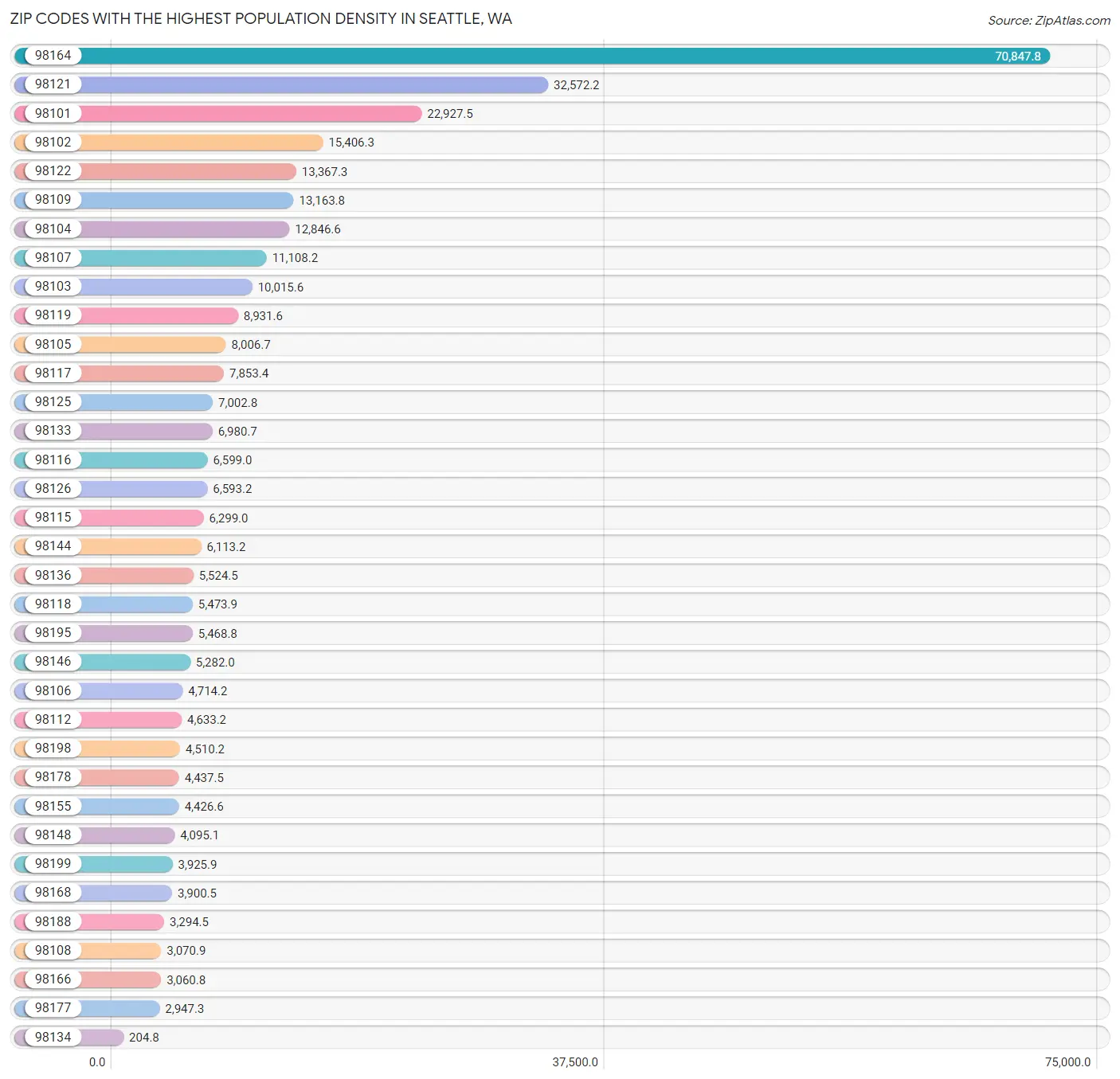1120x1079 pixels.
Task: Click the 204.8 value next to 98134
Action: (143, 1038)
